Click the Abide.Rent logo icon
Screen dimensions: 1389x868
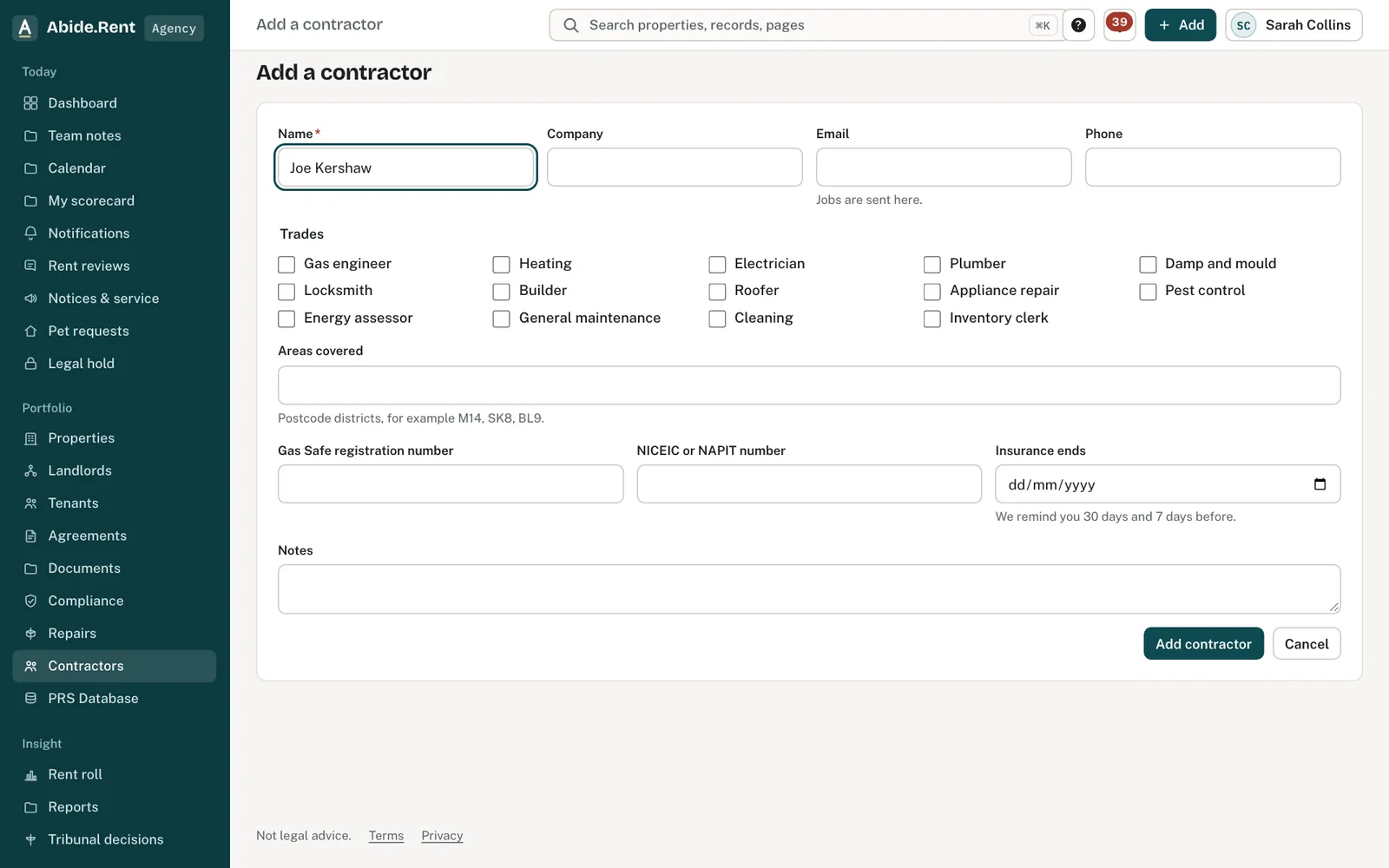pos(25,28)
